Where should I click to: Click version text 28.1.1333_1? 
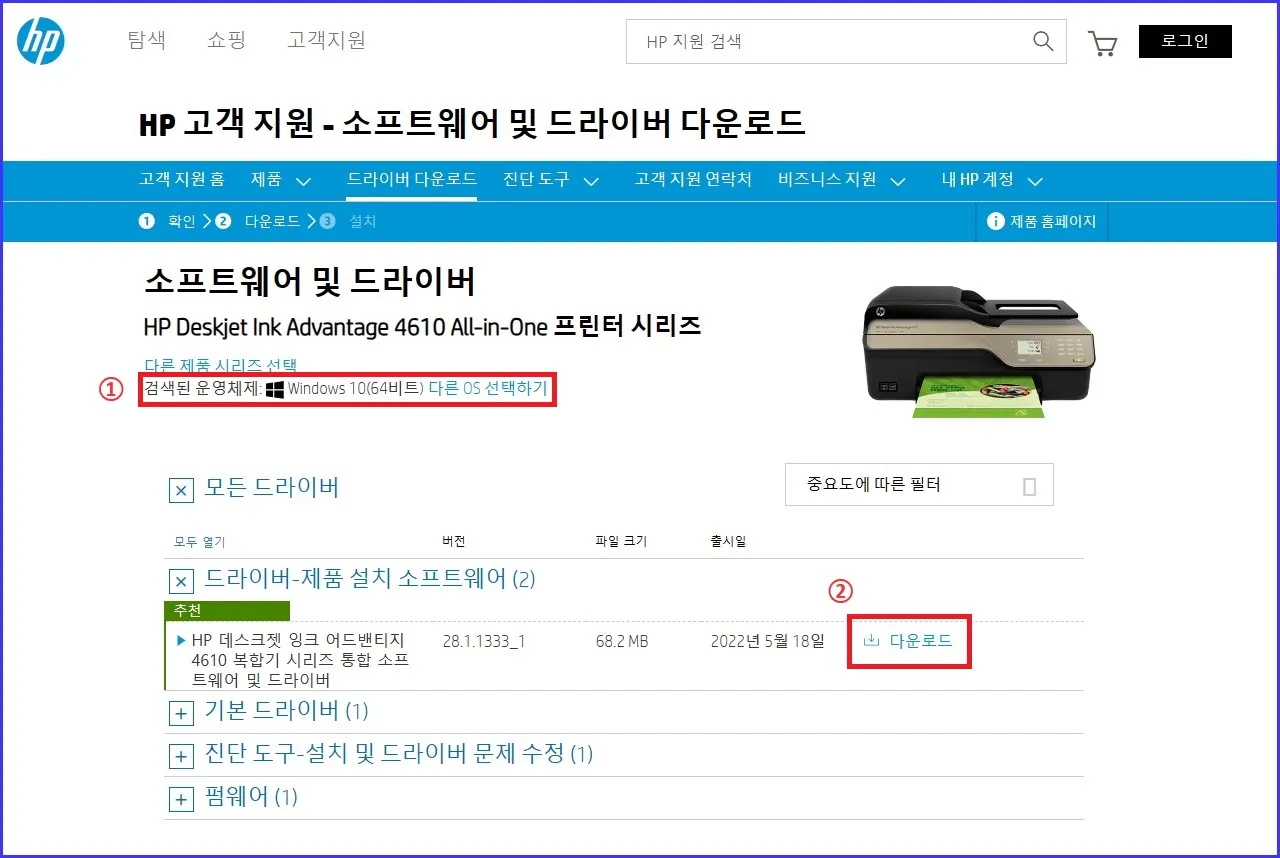484,641
